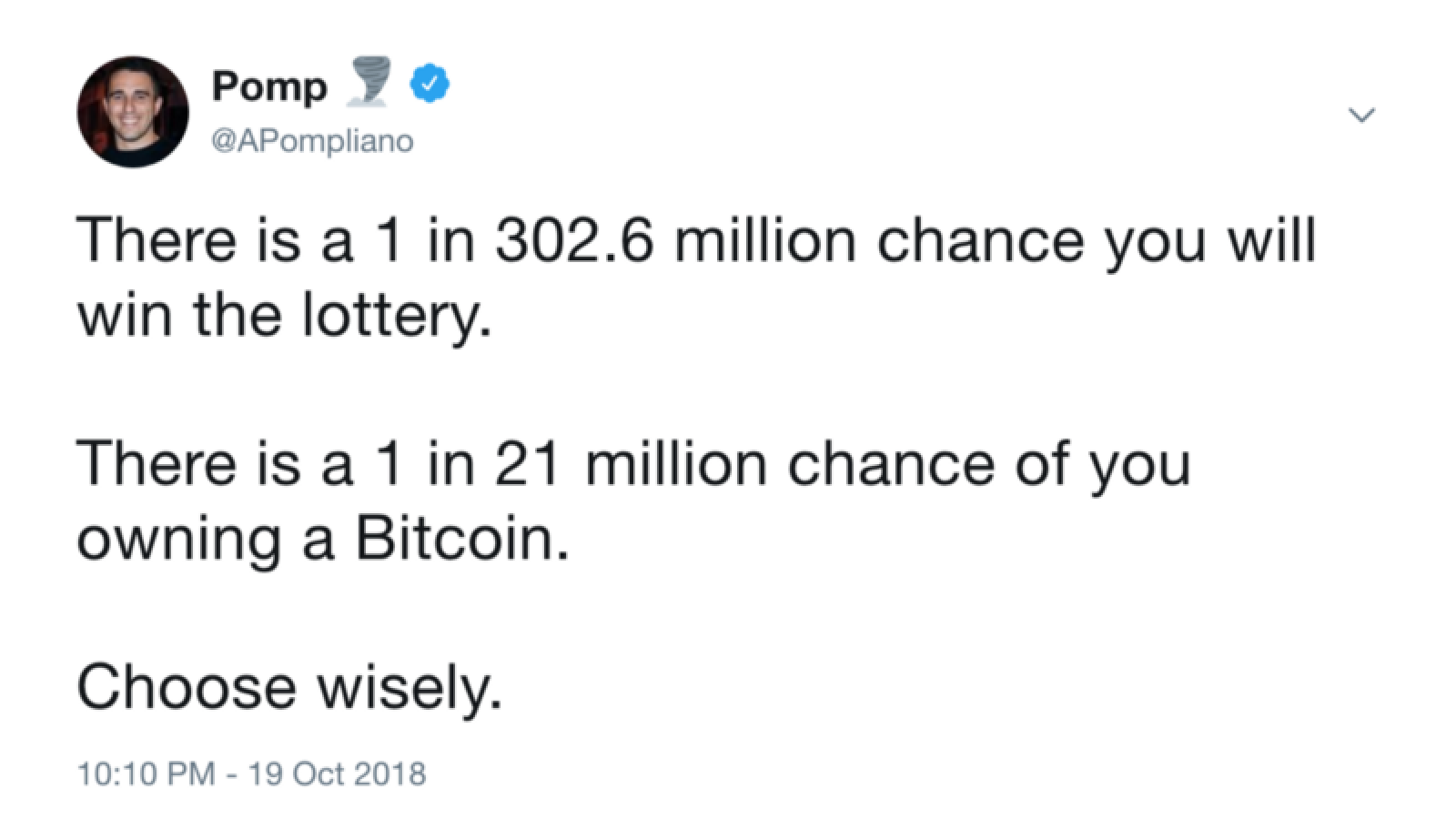Click the line mentioning 302.6 million
Image resolution: width=1456 pixels, height=819 pixels.
697,241
